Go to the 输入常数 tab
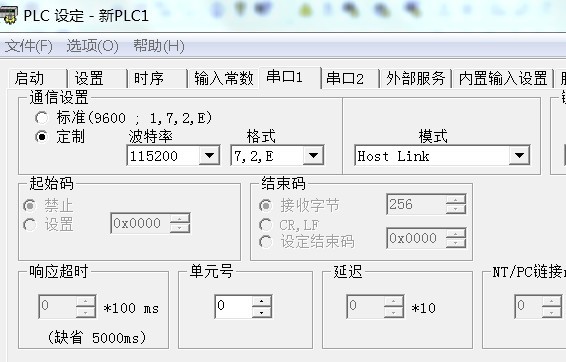Image resolution: width=566 pixels, height=362 pixels. click(223, 78)
